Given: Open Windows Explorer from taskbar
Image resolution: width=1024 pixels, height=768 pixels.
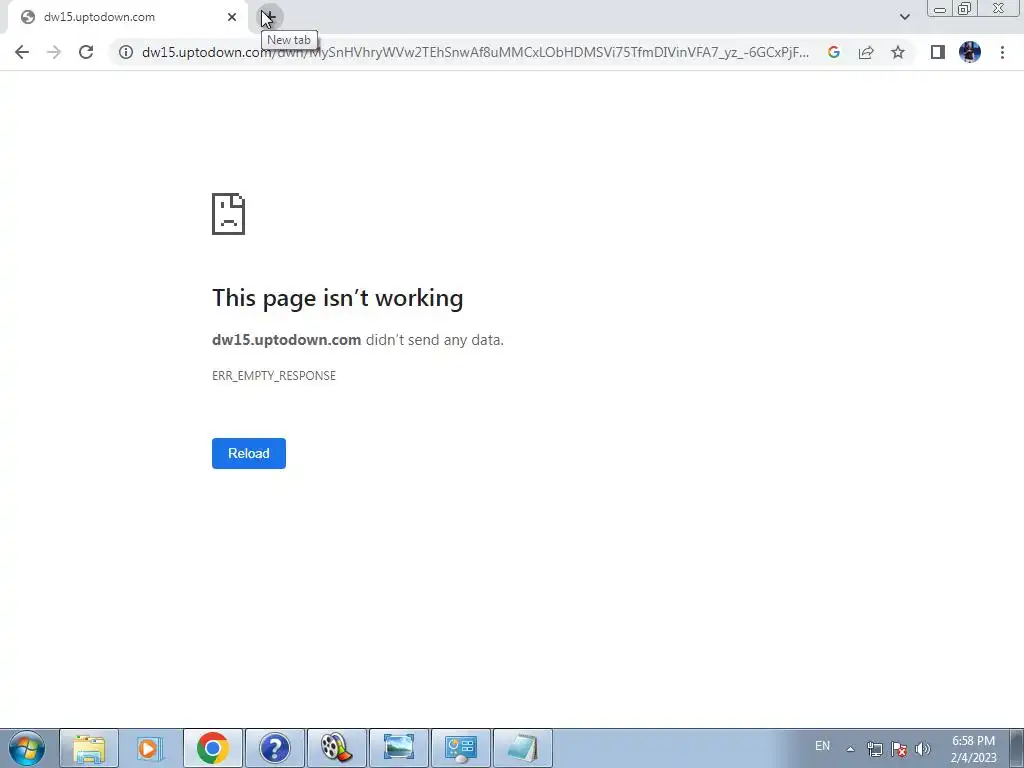Looking at the screenshot, I should point(89,748).
